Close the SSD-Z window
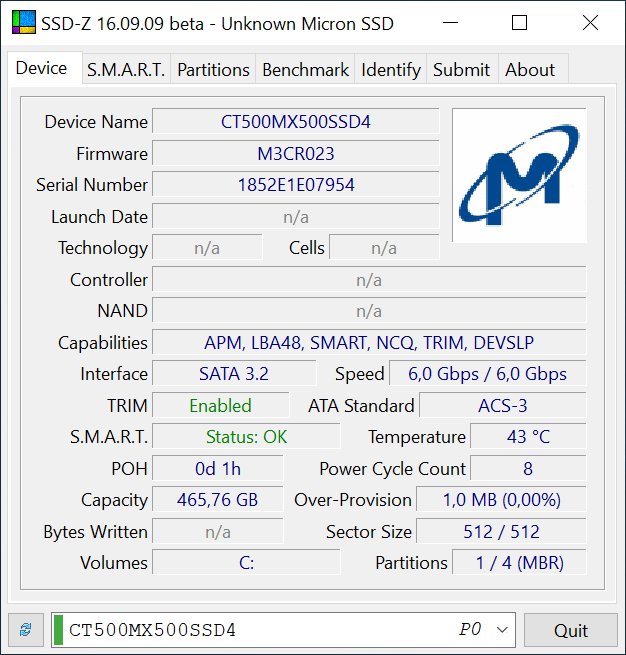The width and height of the screenshot is (626, 655). [590, 23]
